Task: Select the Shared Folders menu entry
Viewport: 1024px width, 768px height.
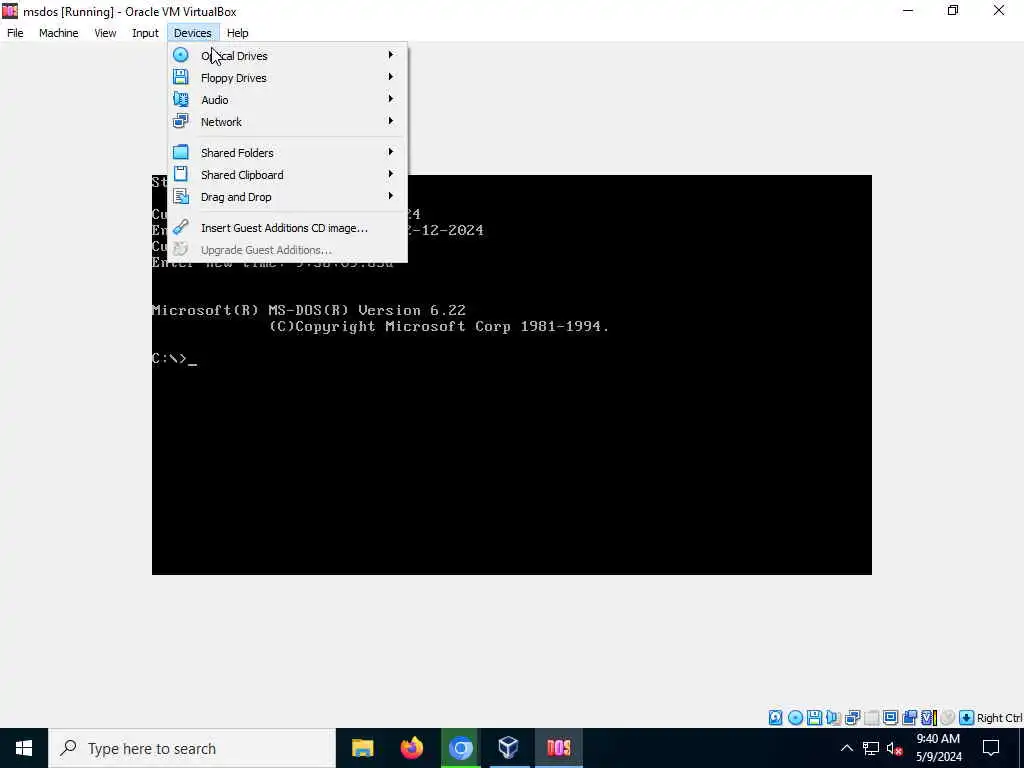Action: [x=287, y=153]
